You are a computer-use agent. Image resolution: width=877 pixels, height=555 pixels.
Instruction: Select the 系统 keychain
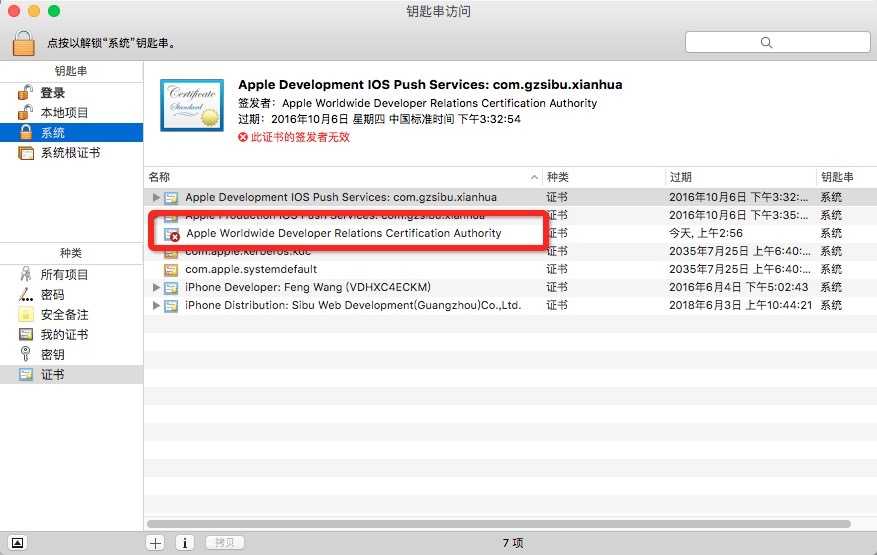coord(72,133)
